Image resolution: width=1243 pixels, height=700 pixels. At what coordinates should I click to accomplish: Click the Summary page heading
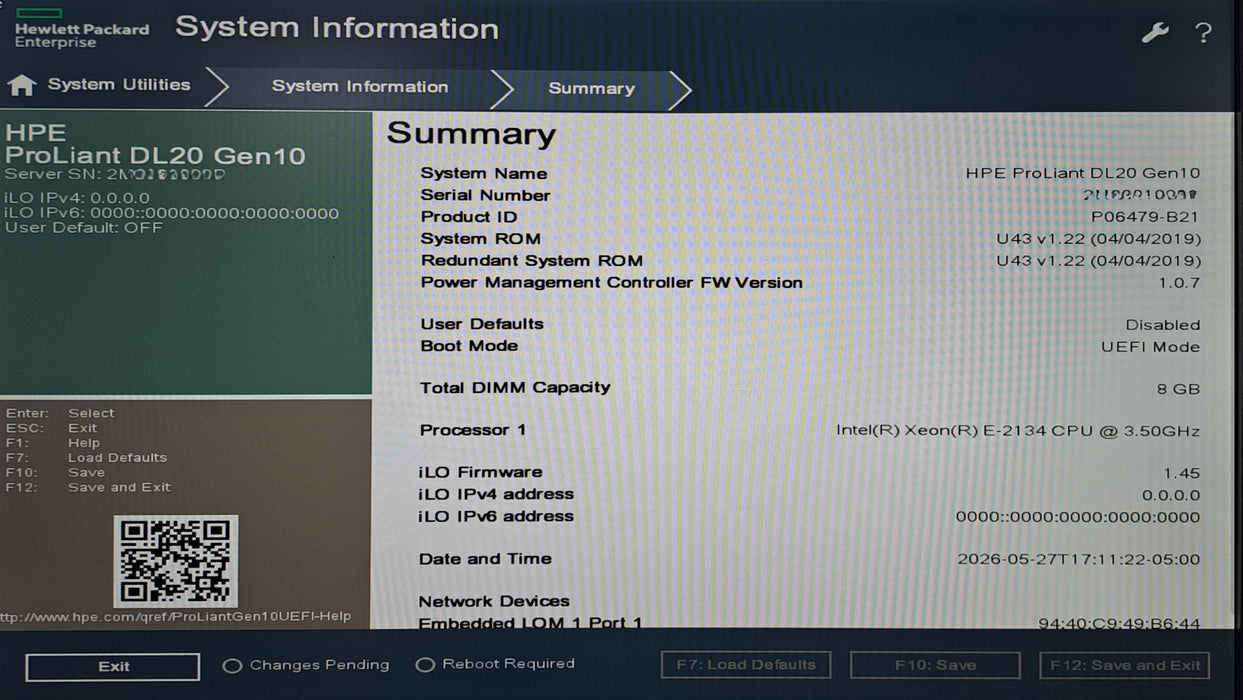tap(471, 134)
